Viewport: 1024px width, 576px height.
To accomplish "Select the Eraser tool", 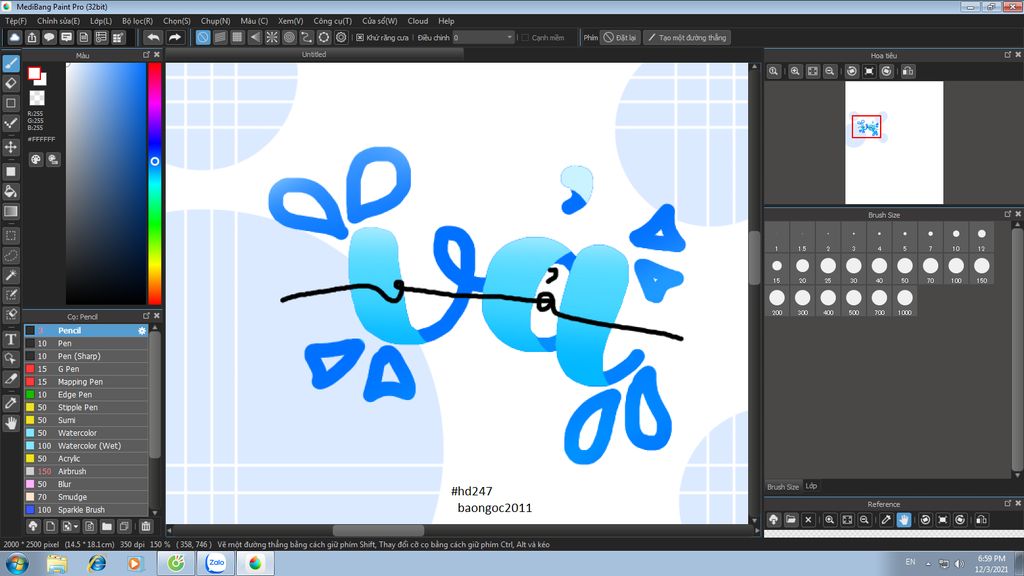I will (11, 83).
